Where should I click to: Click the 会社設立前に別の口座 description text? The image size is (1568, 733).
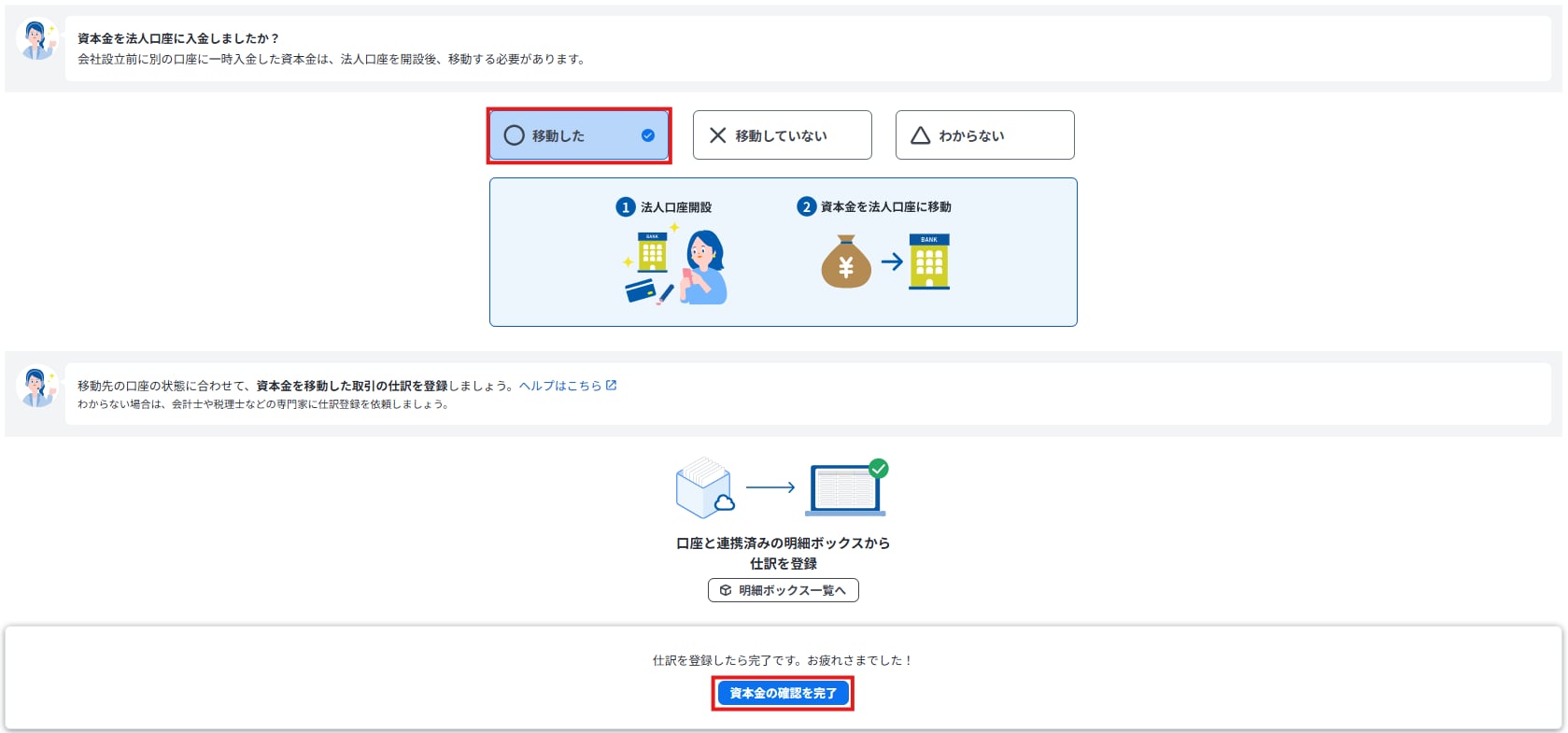[332, 59]
